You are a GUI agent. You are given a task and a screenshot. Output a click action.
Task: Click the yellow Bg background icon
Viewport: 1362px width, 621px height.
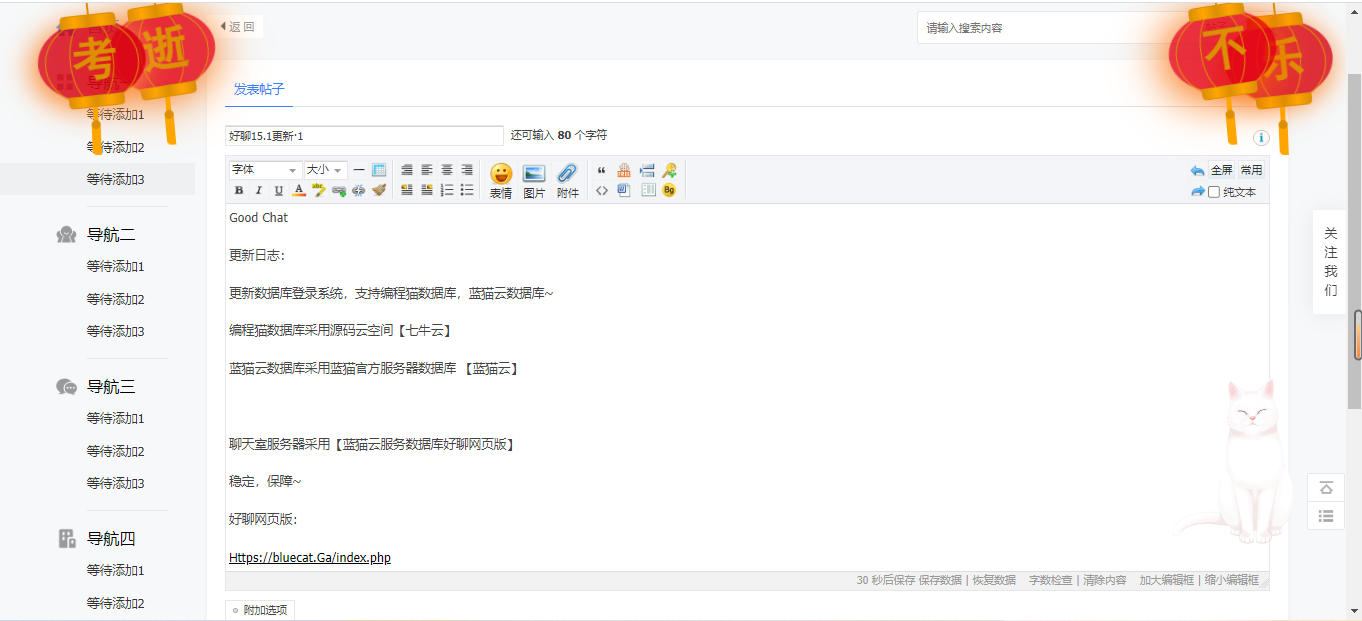click(669, 190)
